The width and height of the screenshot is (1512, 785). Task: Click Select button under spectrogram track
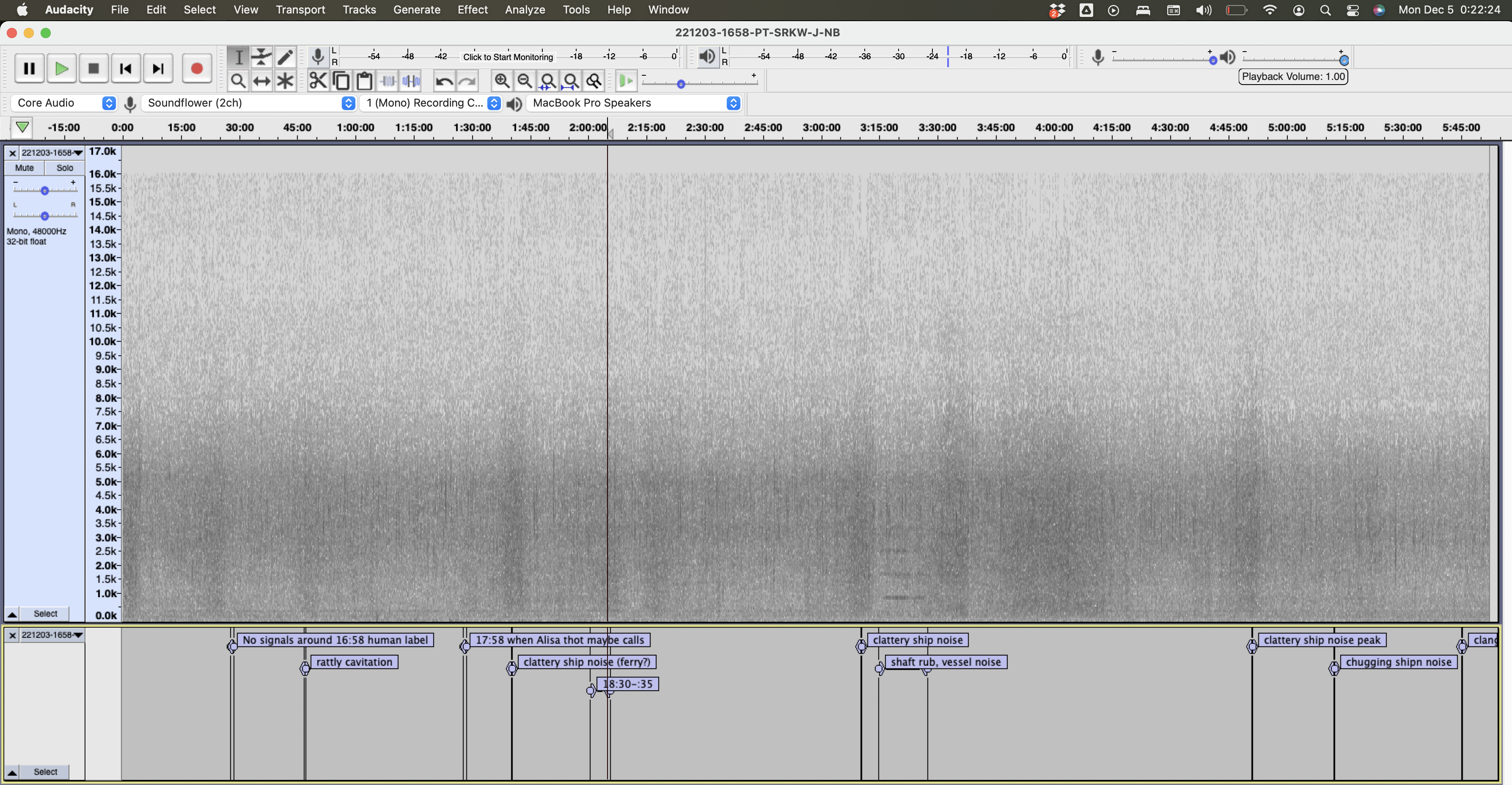[x=45, y=614]
